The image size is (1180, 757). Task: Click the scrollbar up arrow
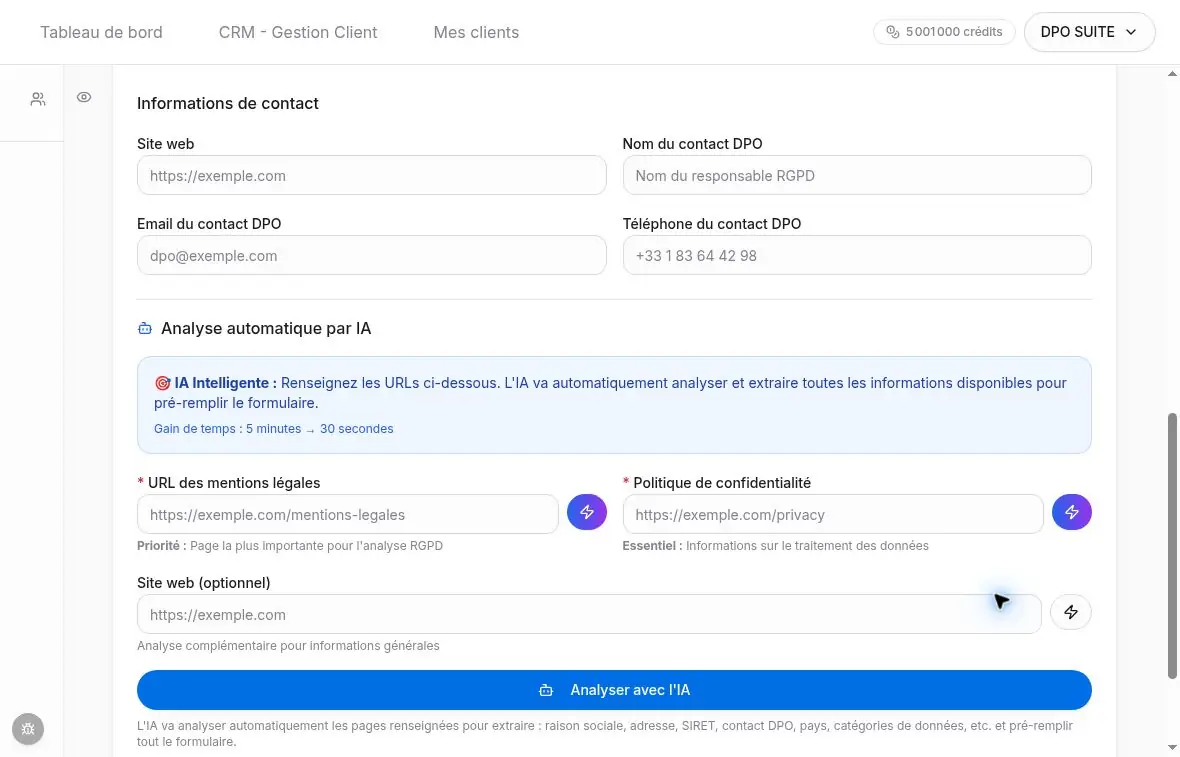(x=1172, y=73)
